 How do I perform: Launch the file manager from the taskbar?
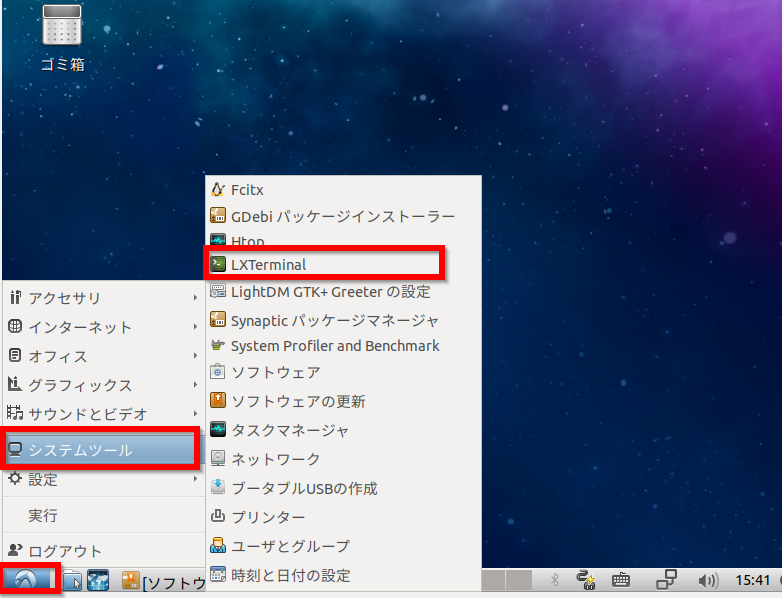[x=72, y=581]
